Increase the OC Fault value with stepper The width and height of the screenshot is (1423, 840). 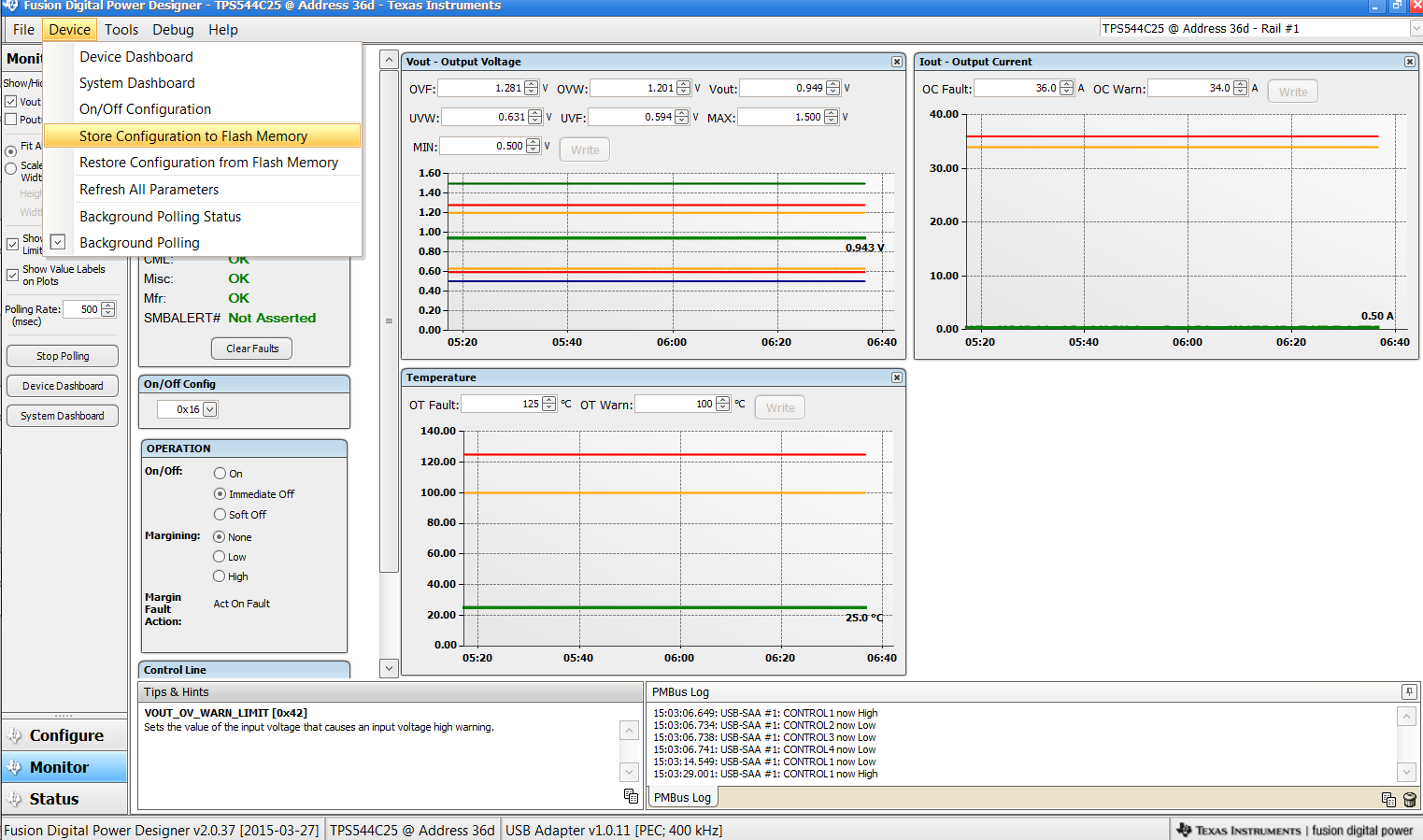pos(1067,85)
